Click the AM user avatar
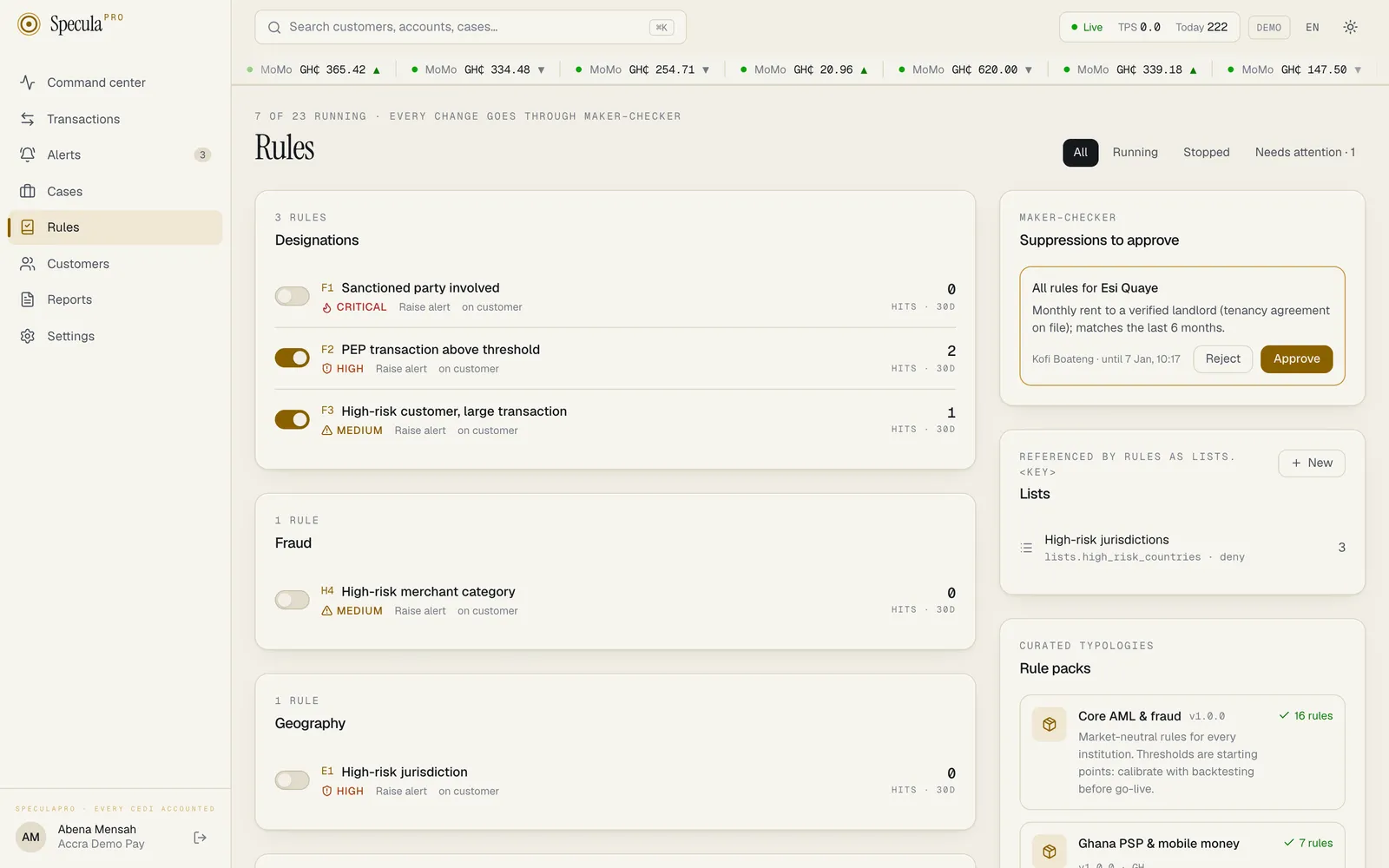The width and height of the screenshot is (1389, 868). 31,838
